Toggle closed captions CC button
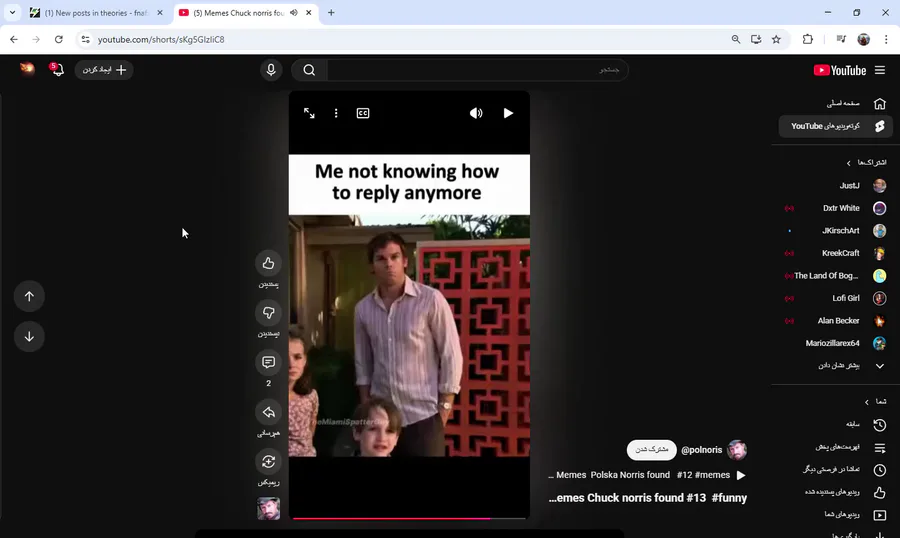This screenshot has height=538, width=900. pos(363,113)
